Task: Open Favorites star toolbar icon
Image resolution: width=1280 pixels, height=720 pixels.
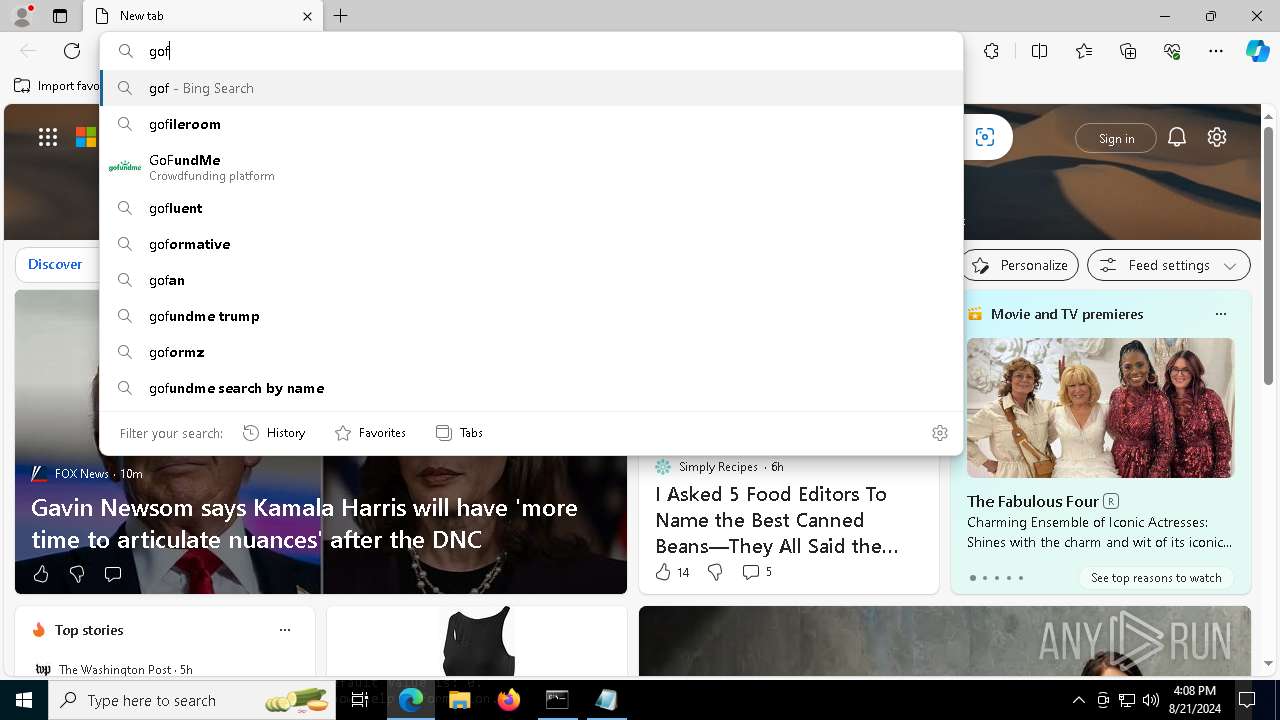Action: coord(1084,51)
